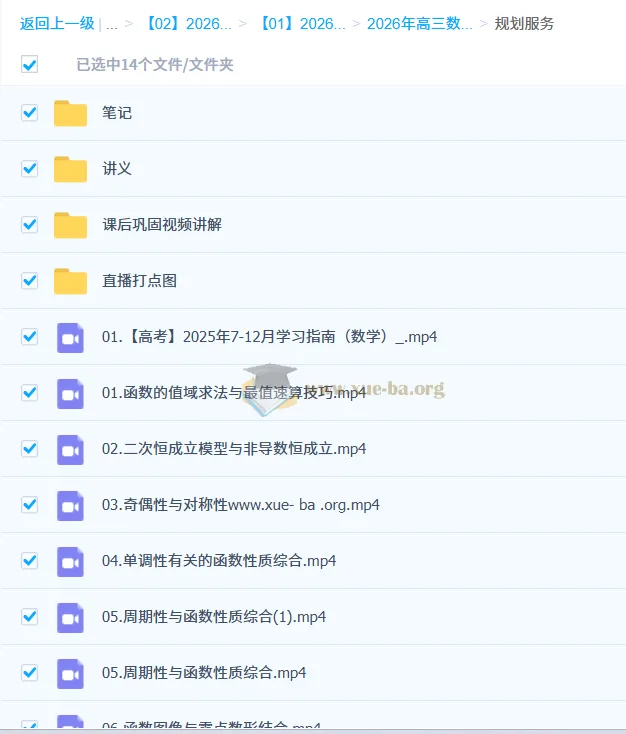Click video icon for 01.函数的值域求法与最值速算技巧

click(x=70, y=394)
